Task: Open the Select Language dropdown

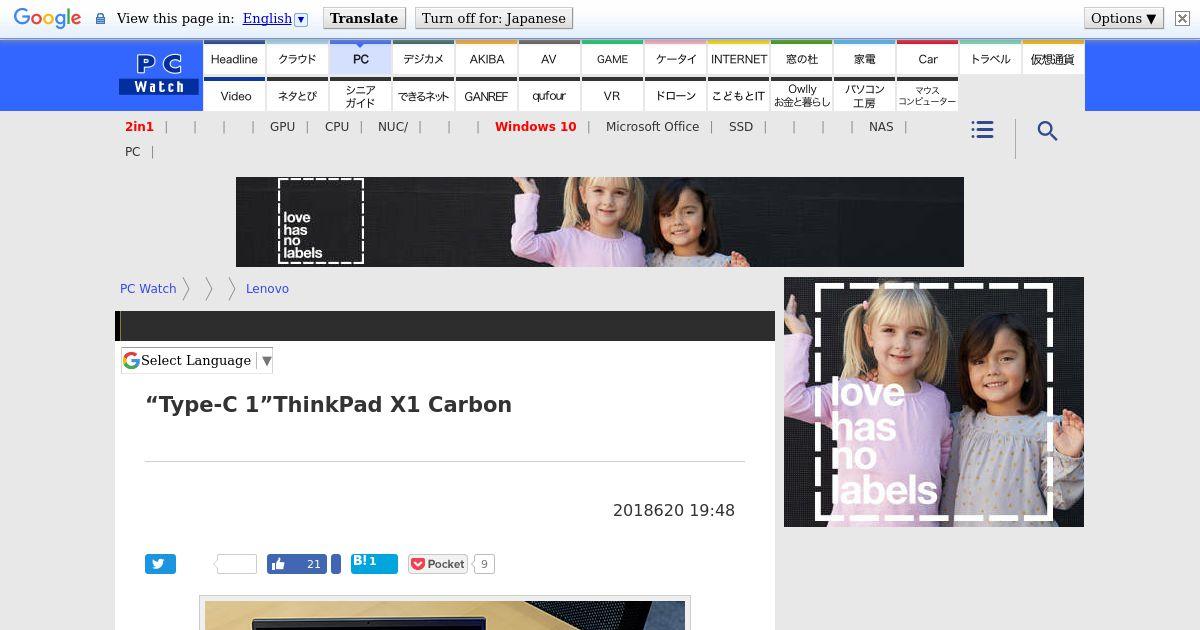Action: (197, 360)
